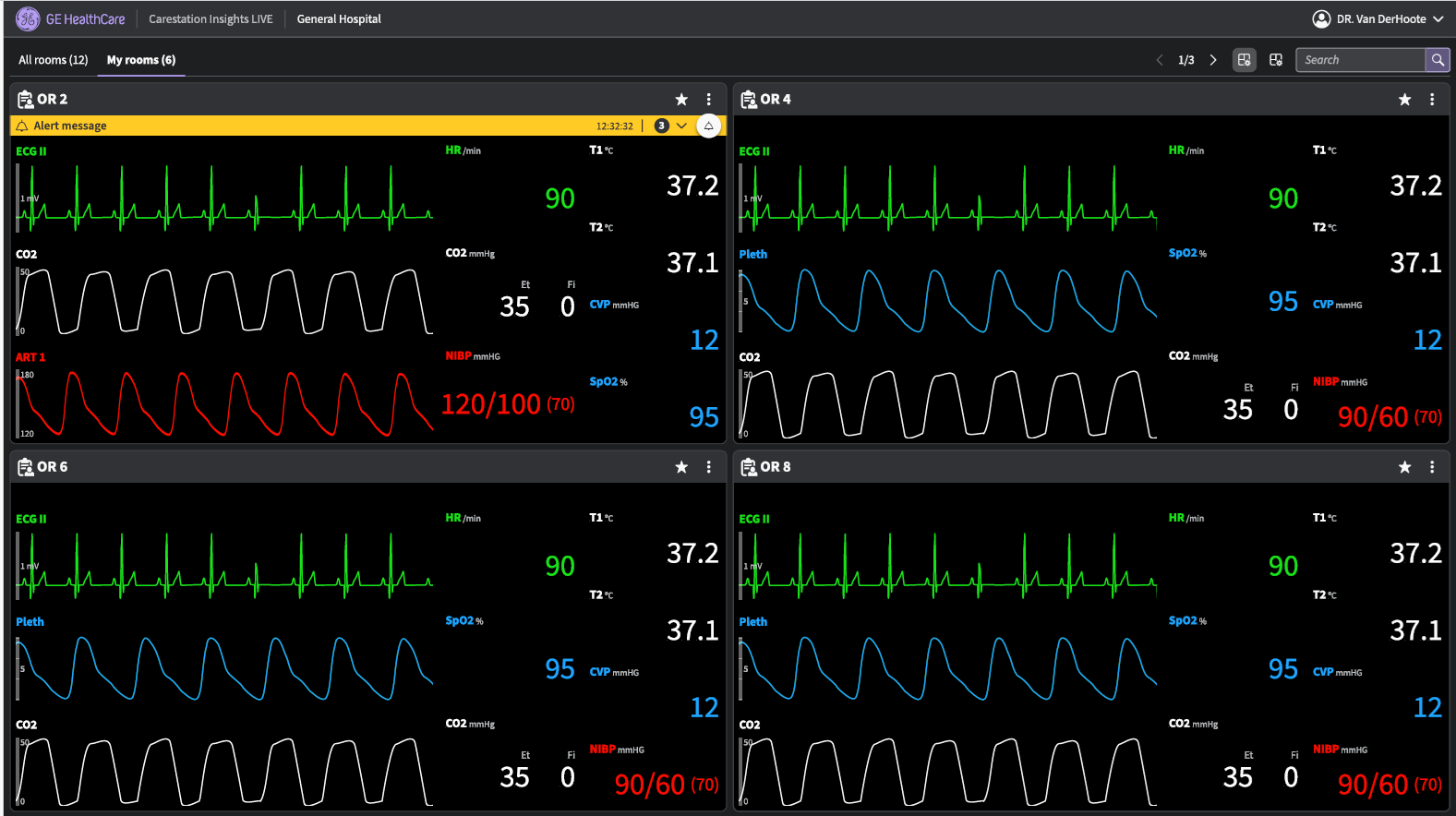Expand the OR 2 alert message list
Viewport: 1456px width, 816px height.
pos(681,126)
